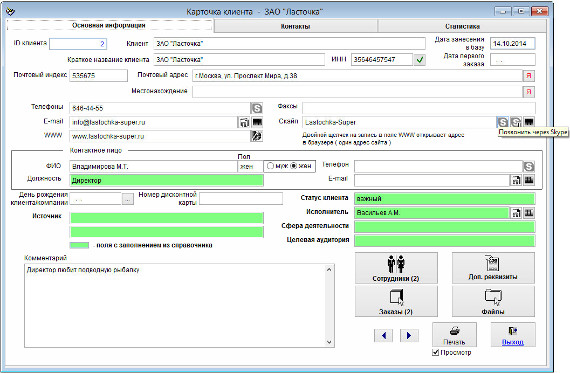This screenshot has height=373, width=570.
Task: Click the Клиент name field
Action: pyautogui.click(x=289, y=44)
